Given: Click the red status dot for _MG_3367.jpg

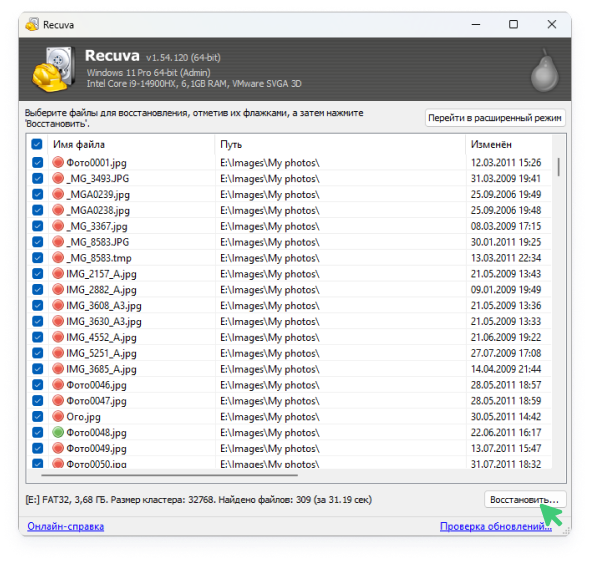Looking at the screenshot, I should [x=58, y=226].
